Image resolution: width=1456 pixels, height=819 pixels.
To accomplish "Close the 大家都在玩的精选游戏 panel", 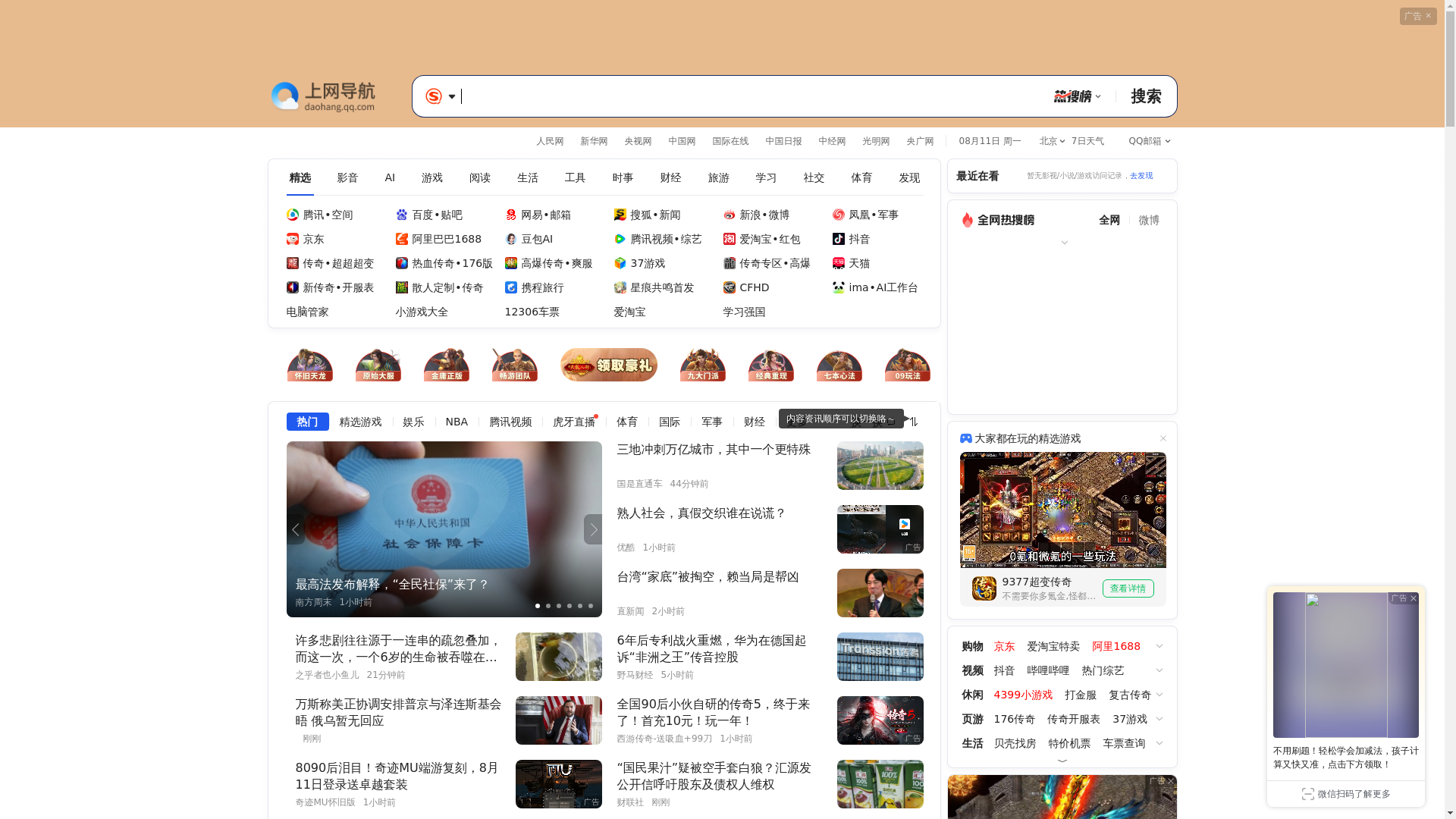I will tap(1163, 438).
